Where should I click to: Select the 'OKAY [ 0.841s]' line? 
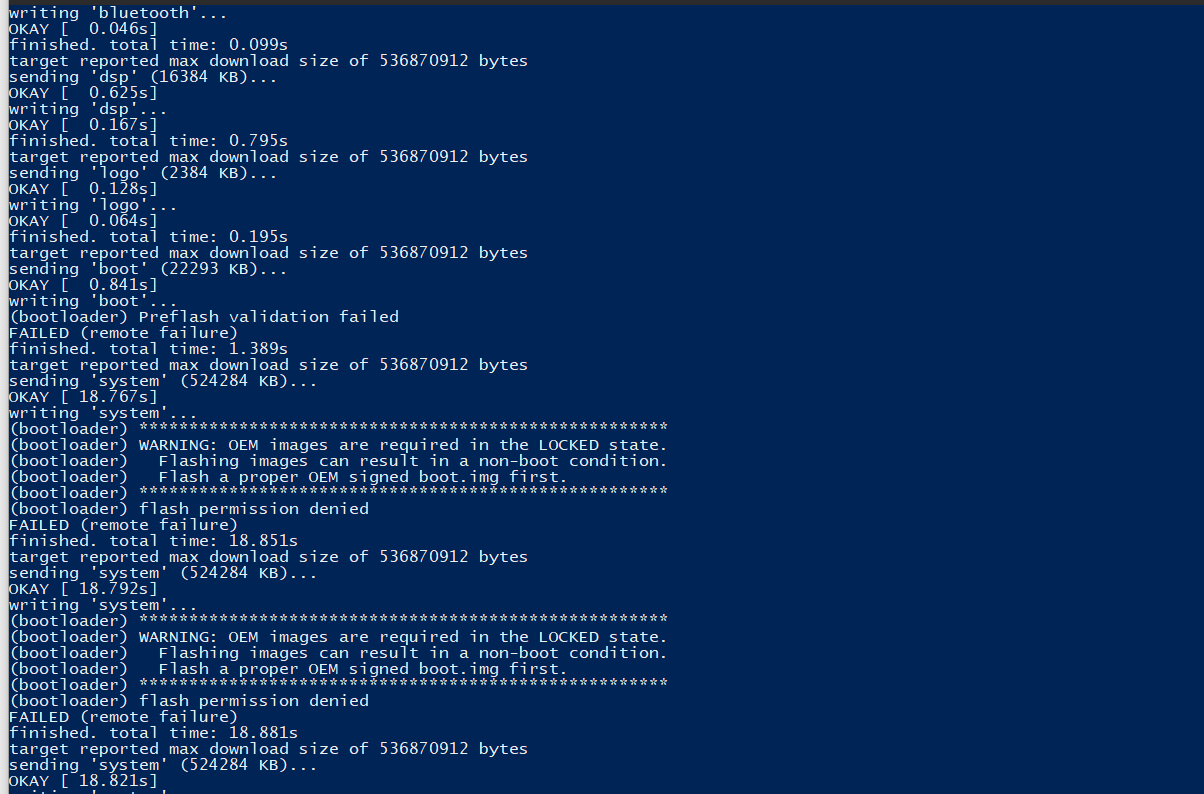pyautogui.click(x=84, y=285)
